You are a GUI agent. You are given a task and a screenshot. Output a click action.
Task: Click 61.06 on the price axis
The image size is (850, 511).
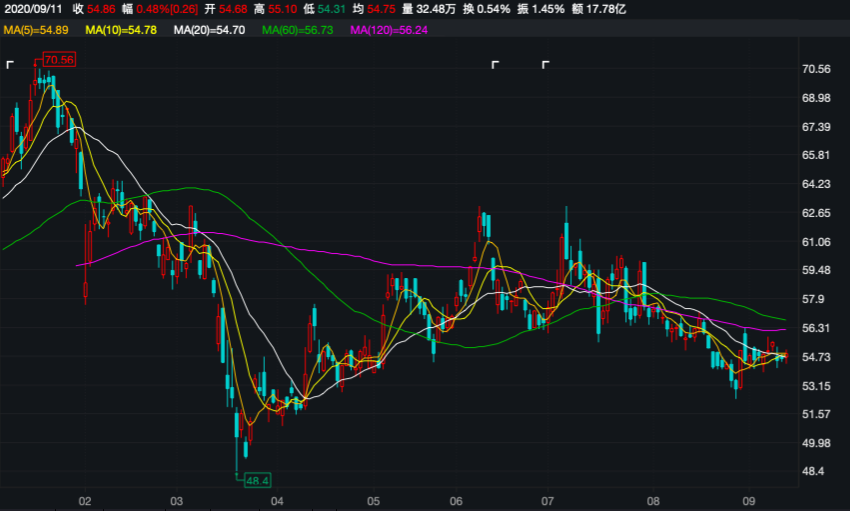(816, 242)
